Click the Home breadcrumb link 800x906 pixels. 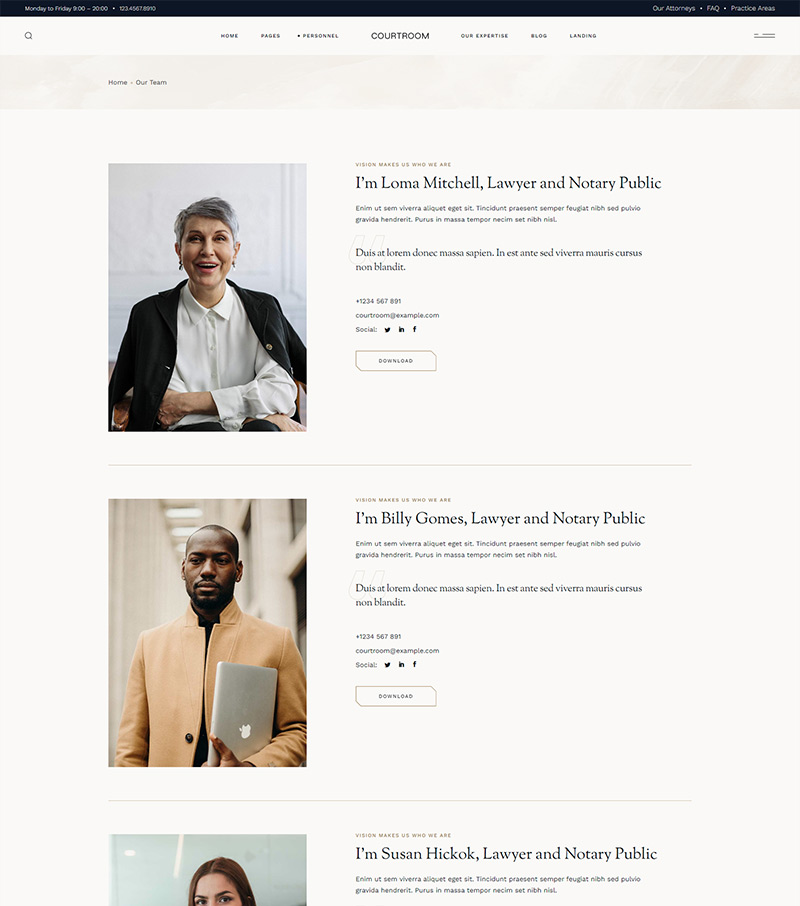(117, 83)
